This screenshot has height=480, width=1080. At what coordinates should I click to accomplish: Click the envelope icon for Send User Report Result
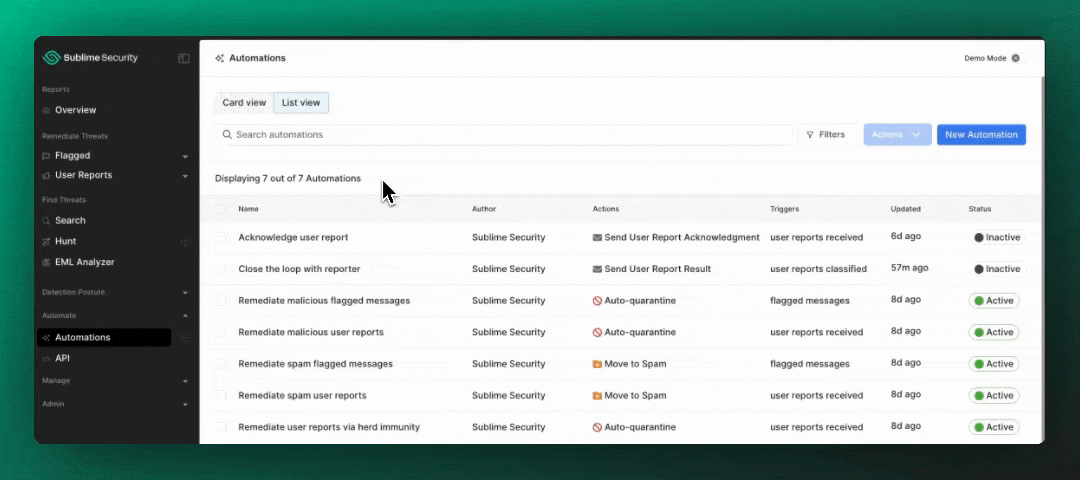pyautogui.click(x=597, y=269)
